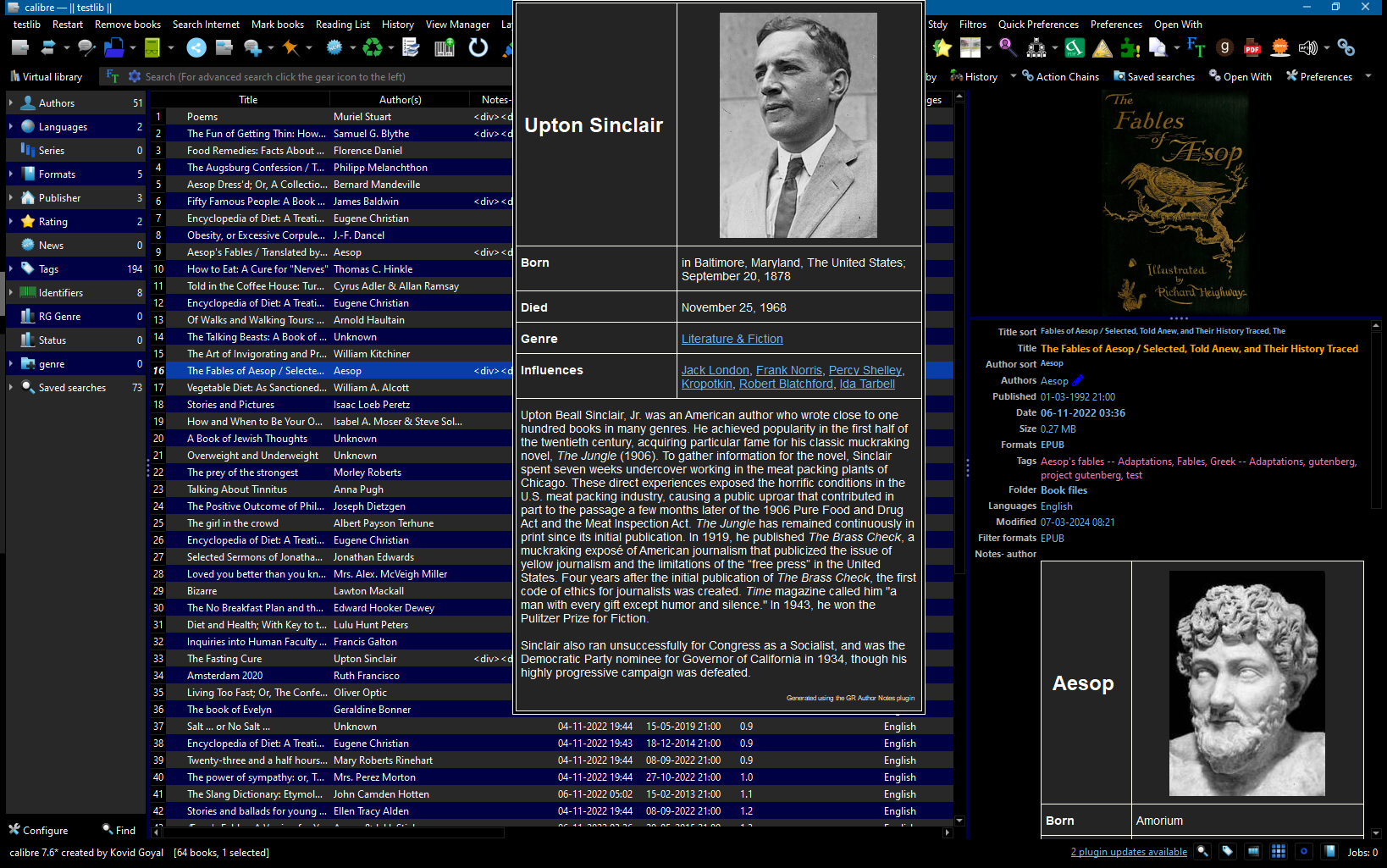Click the yellow warning triangle toolbar icon
Viewport: 1387px width, 868px height.
coord(1102,48)
